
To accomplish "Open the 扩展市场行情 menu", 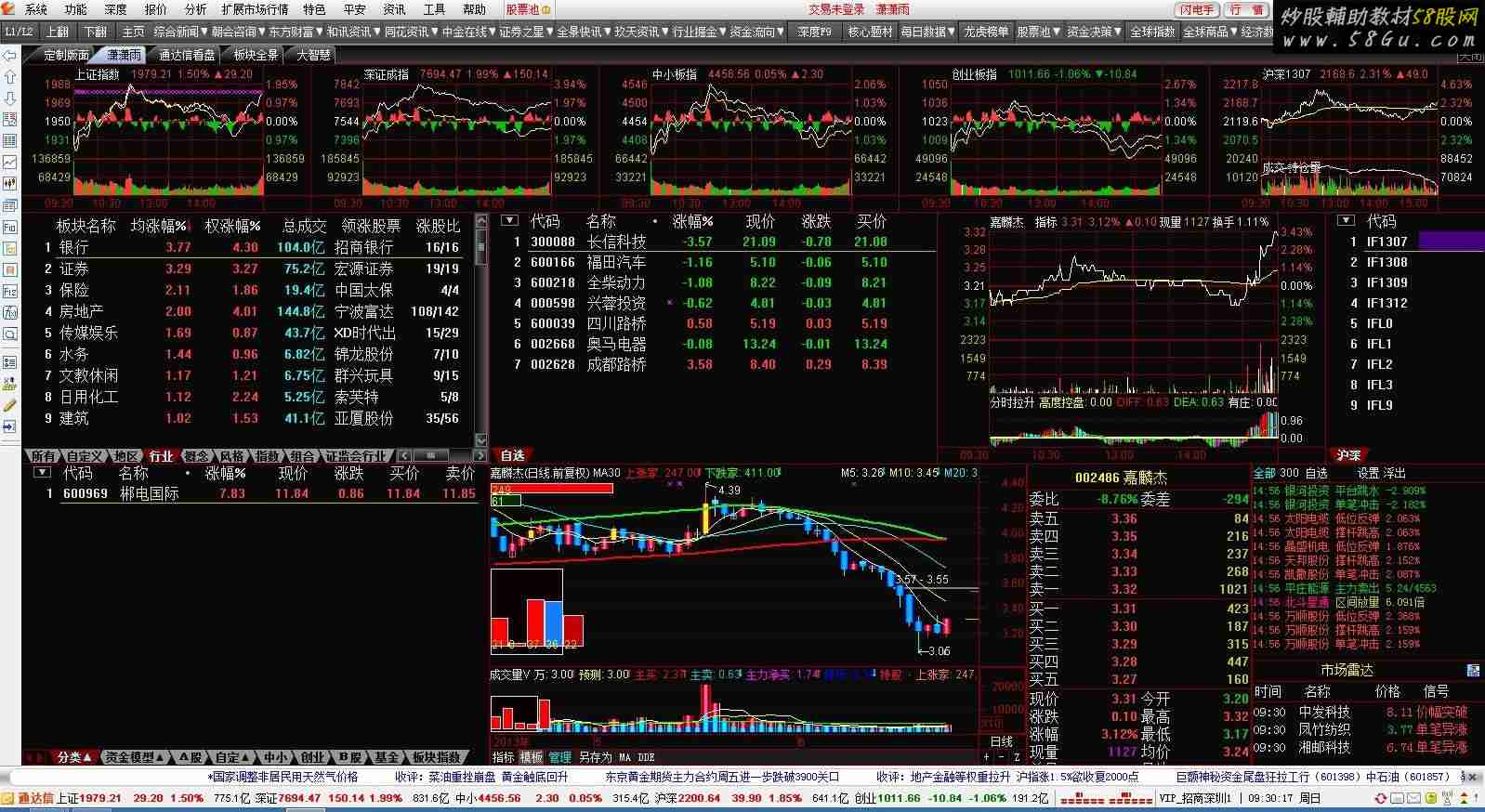I will coord(255,9).
